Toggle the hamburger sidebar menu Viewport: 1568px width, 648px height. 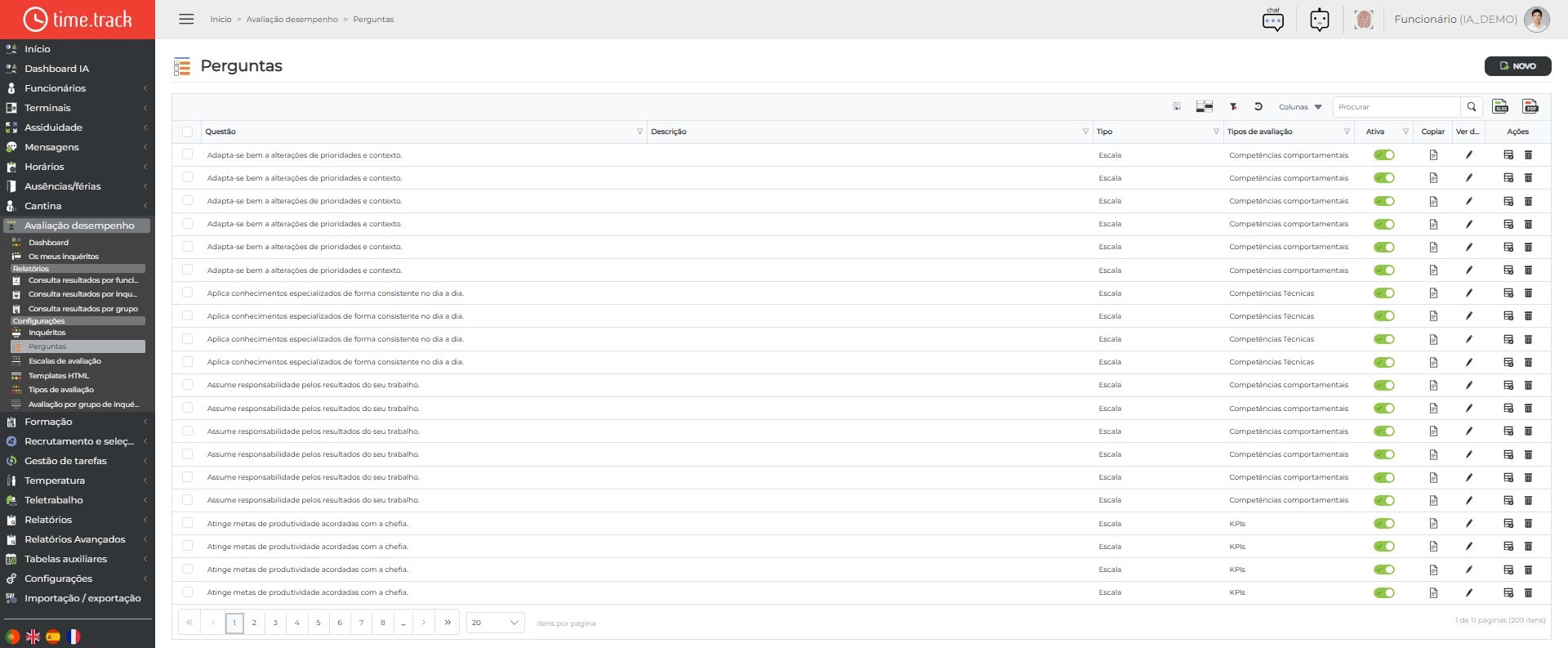tap(186, 19)
